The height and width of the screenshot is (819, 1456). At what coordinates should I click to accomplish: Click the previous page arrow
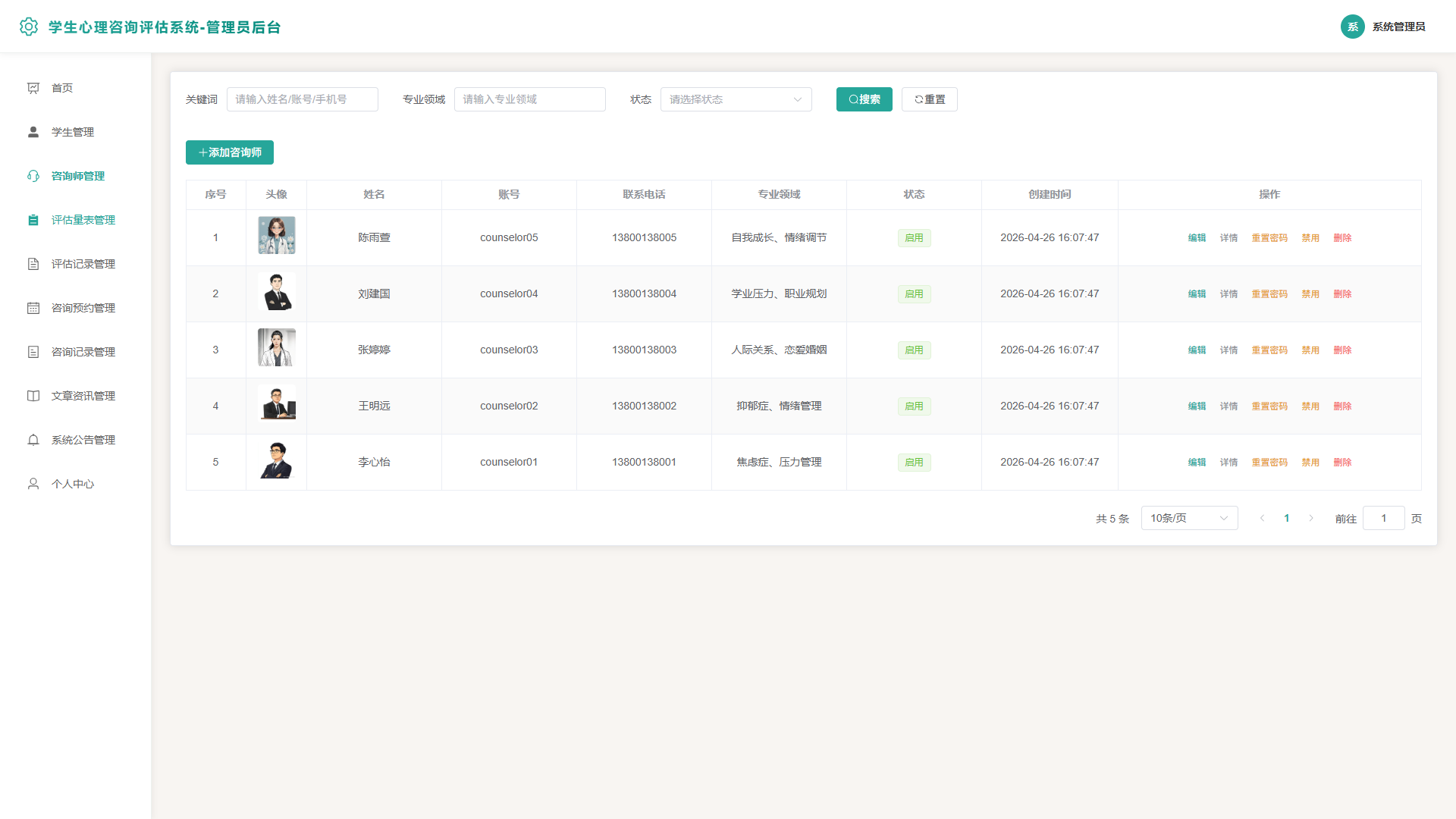1262,518
